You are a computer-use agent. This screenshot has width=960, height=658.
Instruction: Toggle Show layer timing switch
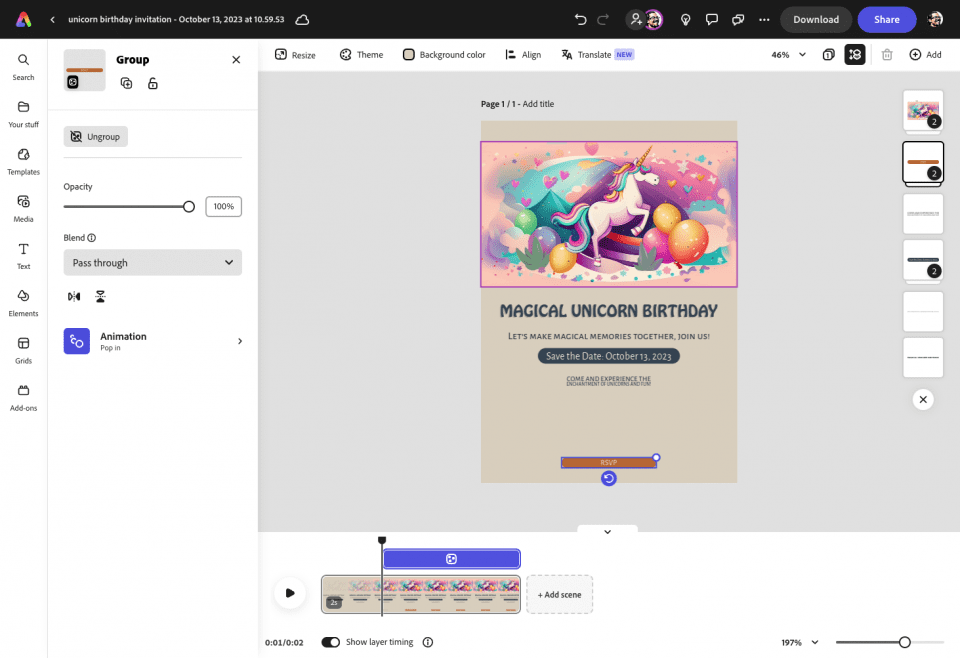(330, 642)
